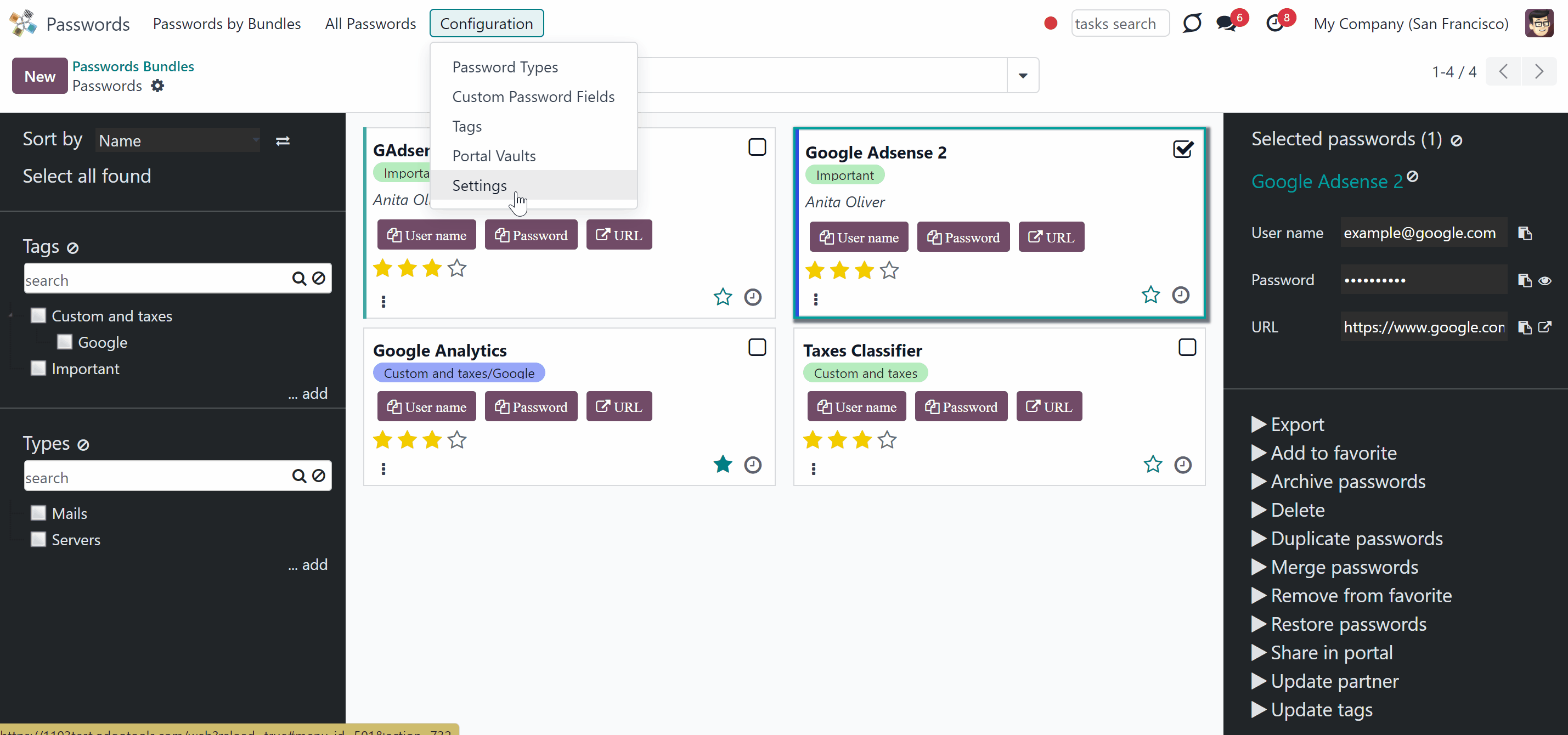Choose Custom Password Fields menu entry
The width and height of the screenshot is (1568, 735).
(x=533, y=97)
